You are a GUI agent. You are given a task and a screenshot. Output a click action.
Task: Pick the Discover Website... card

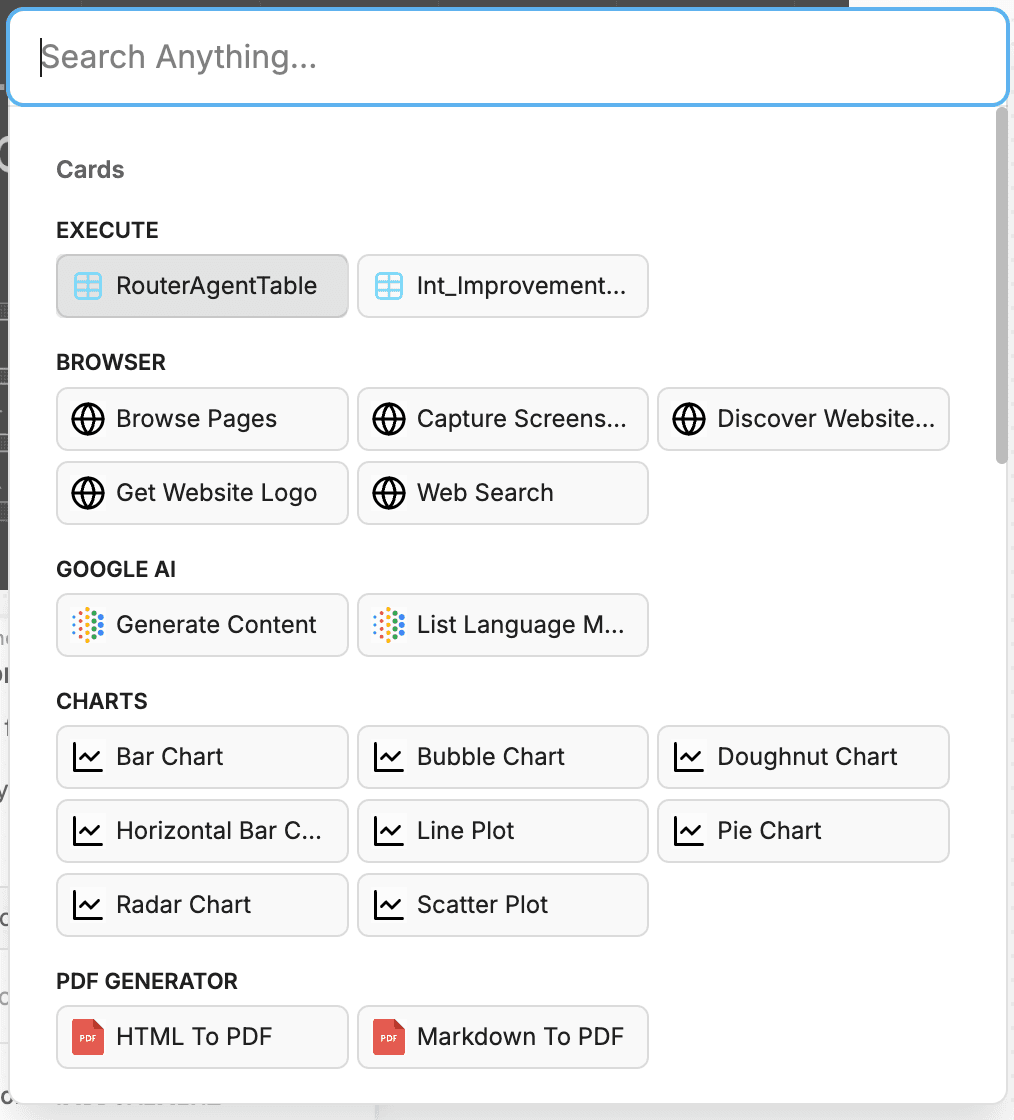click(803, 419)
